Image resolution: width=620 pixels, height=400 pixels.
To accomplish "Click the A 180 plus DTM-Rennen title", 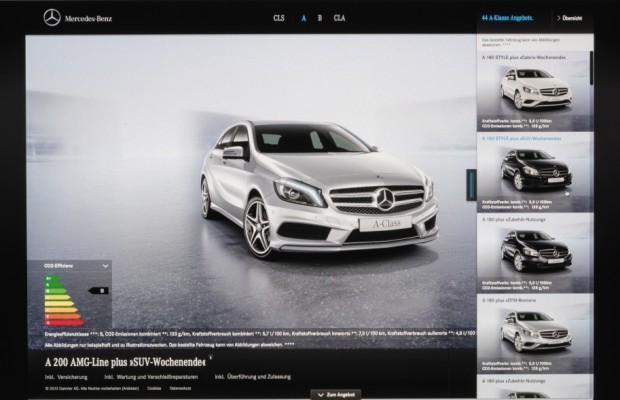I will click(x=509, y=300).
